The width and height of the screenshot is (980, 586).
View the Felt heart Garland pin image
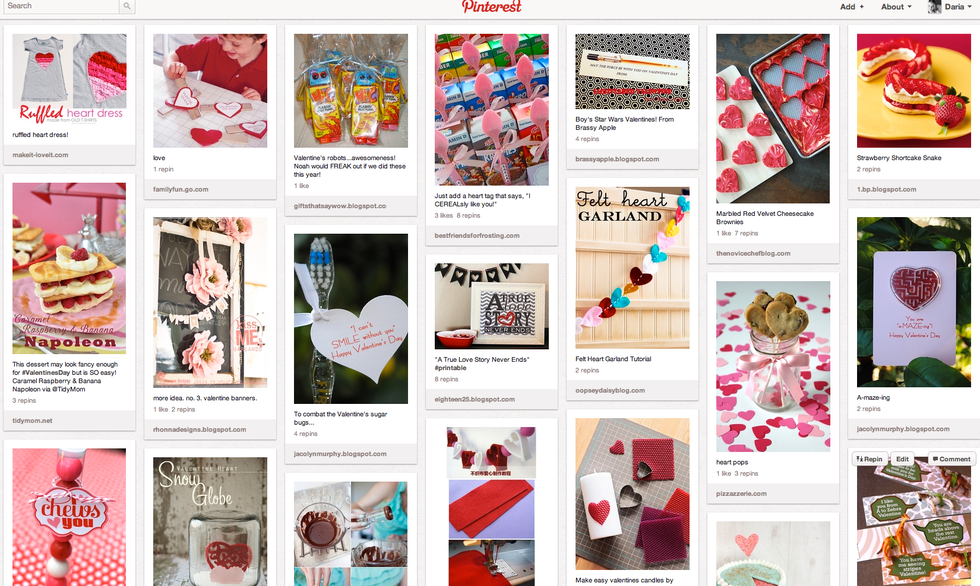click(632, 267)
